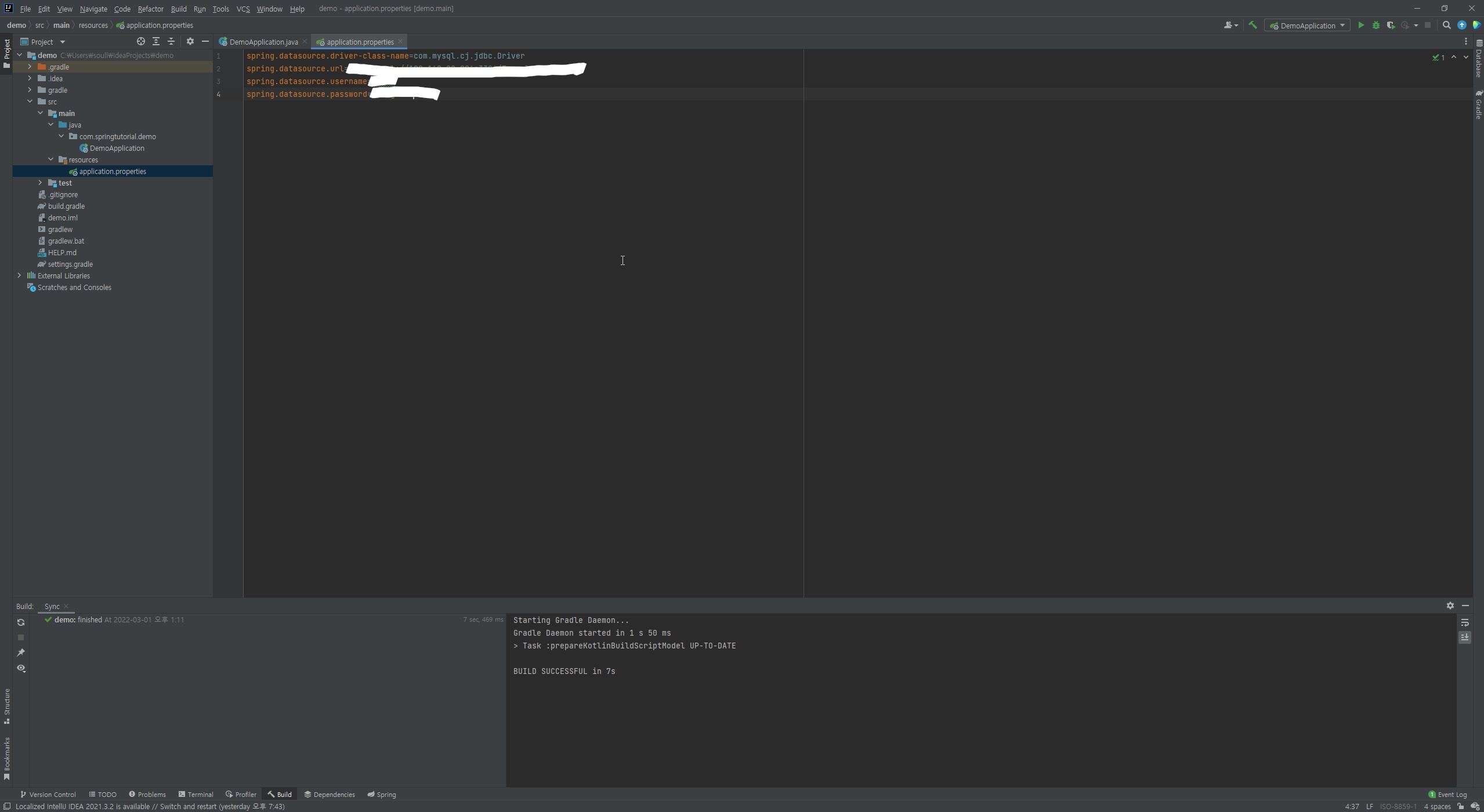Toggle pin tab in Build panel

(21, 652)
